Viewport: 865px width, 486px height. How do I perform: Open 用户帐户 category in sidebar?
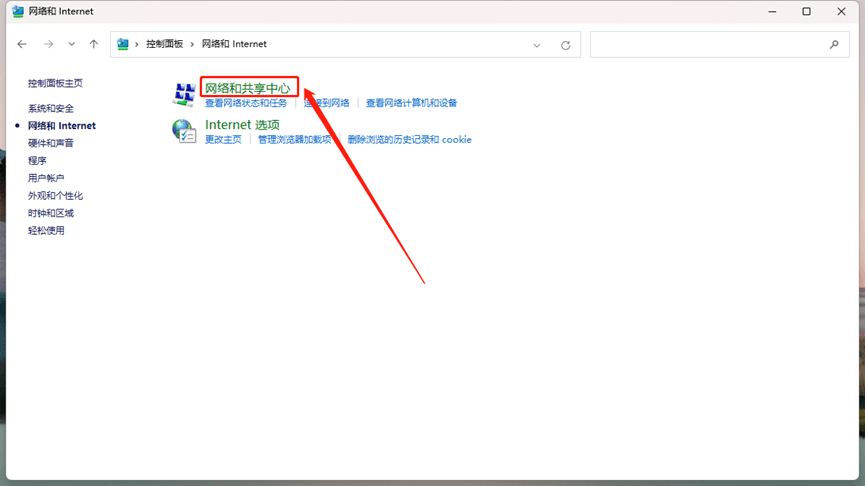tap(46, 178)
